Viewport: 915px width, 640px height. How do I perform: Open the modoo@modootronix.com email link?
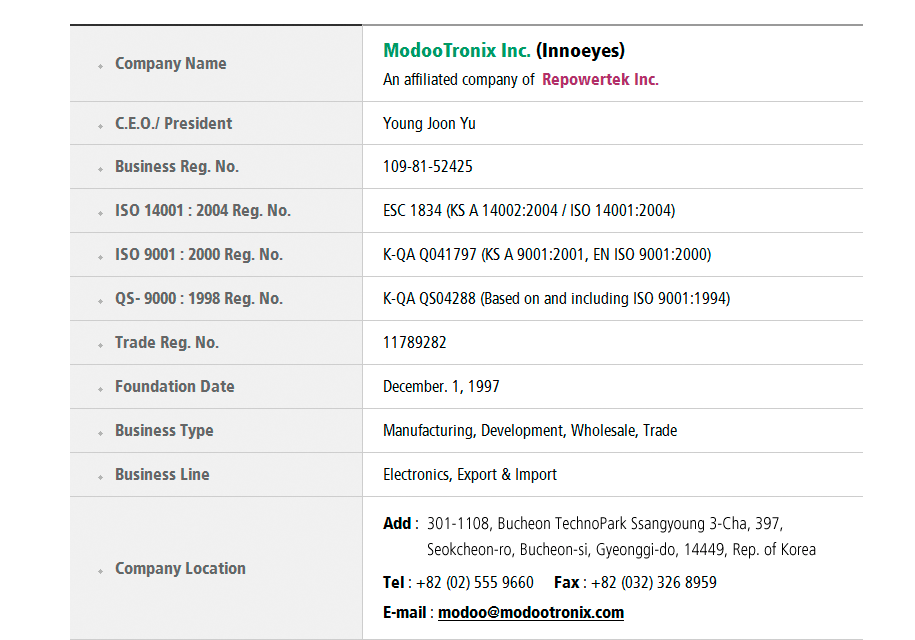(530, 613)
